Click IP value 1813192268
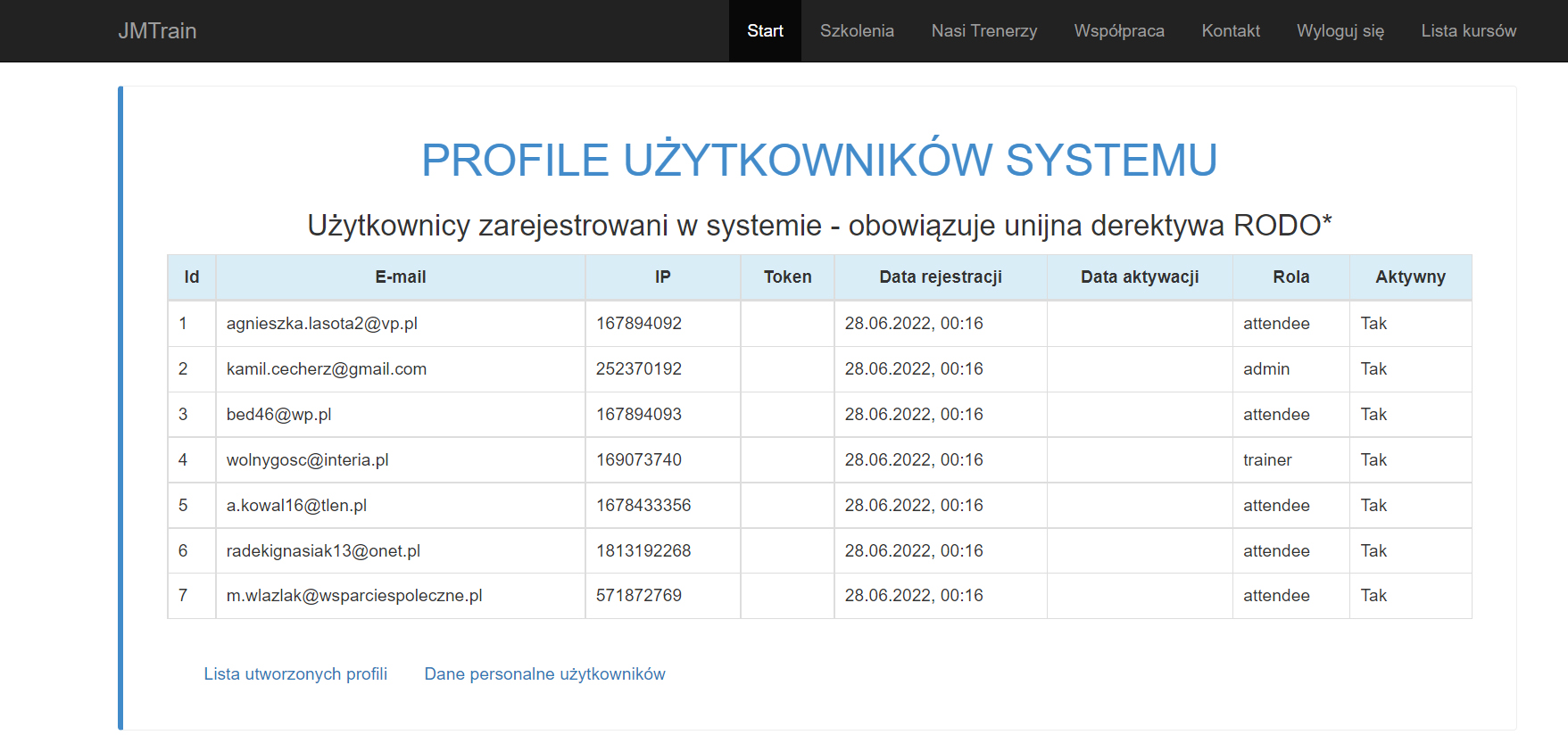The height and width of the screenshot is (735, 1568). (x=643, y=551)
